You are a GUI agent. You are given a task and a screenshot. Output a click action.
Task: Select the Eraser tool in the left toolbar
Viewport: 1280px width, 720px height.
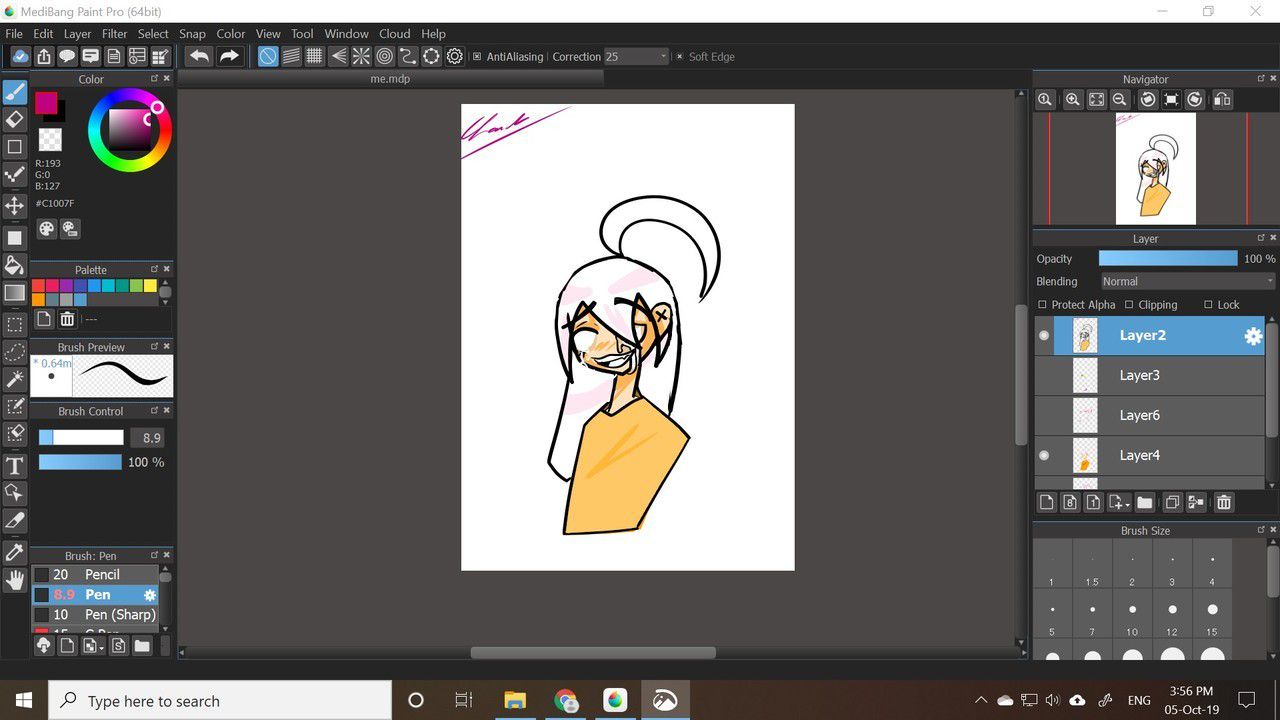pos(15,119)
